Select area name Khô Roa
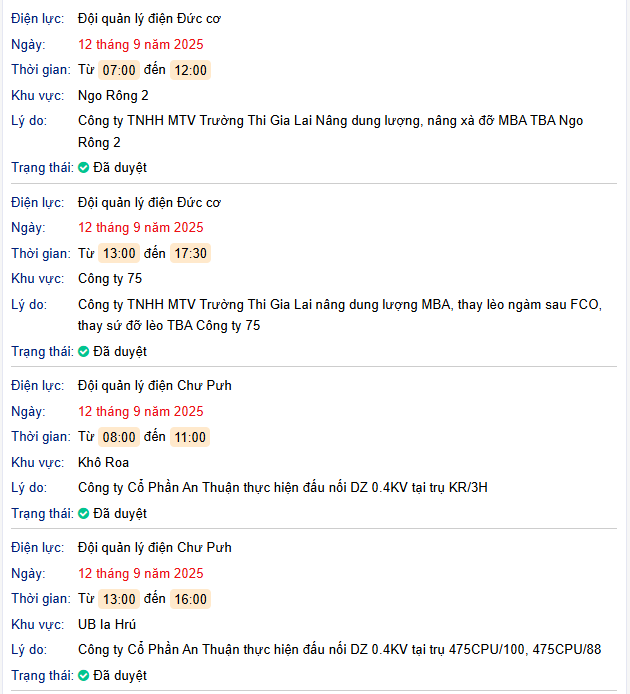Viewport: 630px width, 694px height. point(104,463)
